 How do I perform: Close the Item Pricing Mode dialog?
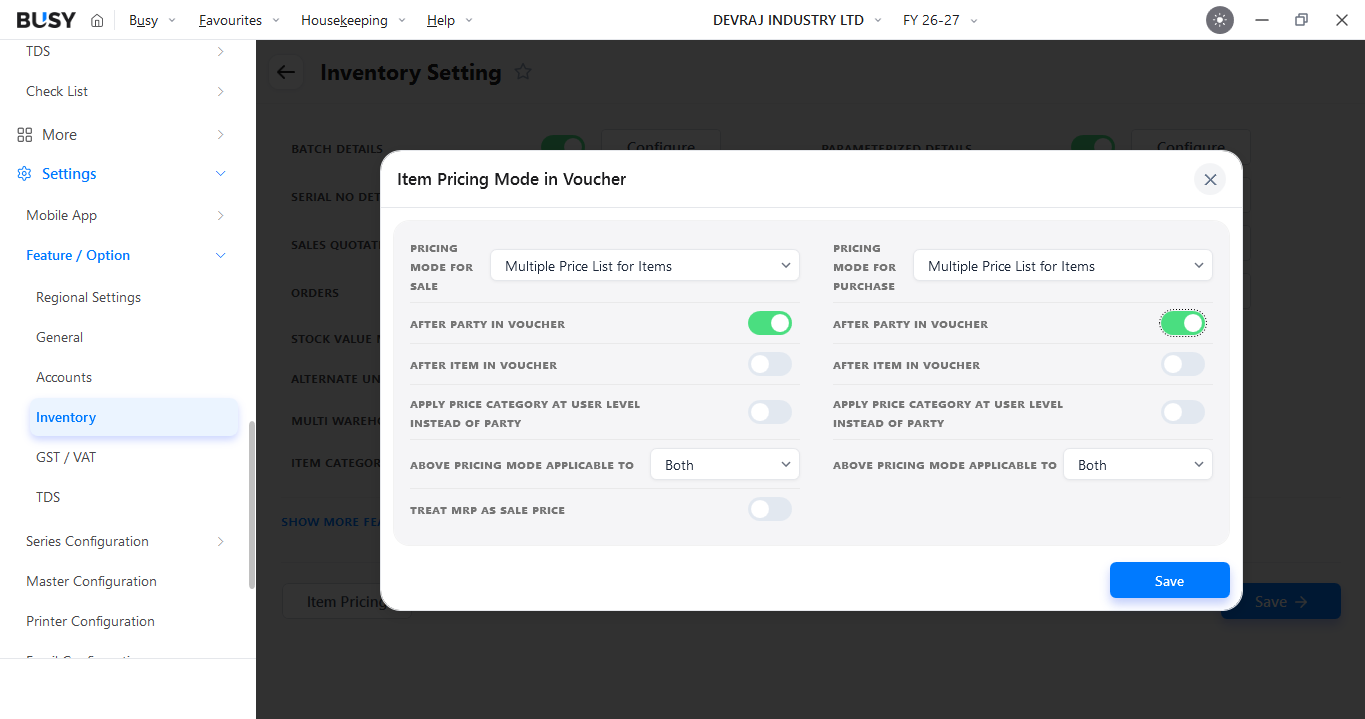click(x=1210, y=179)
